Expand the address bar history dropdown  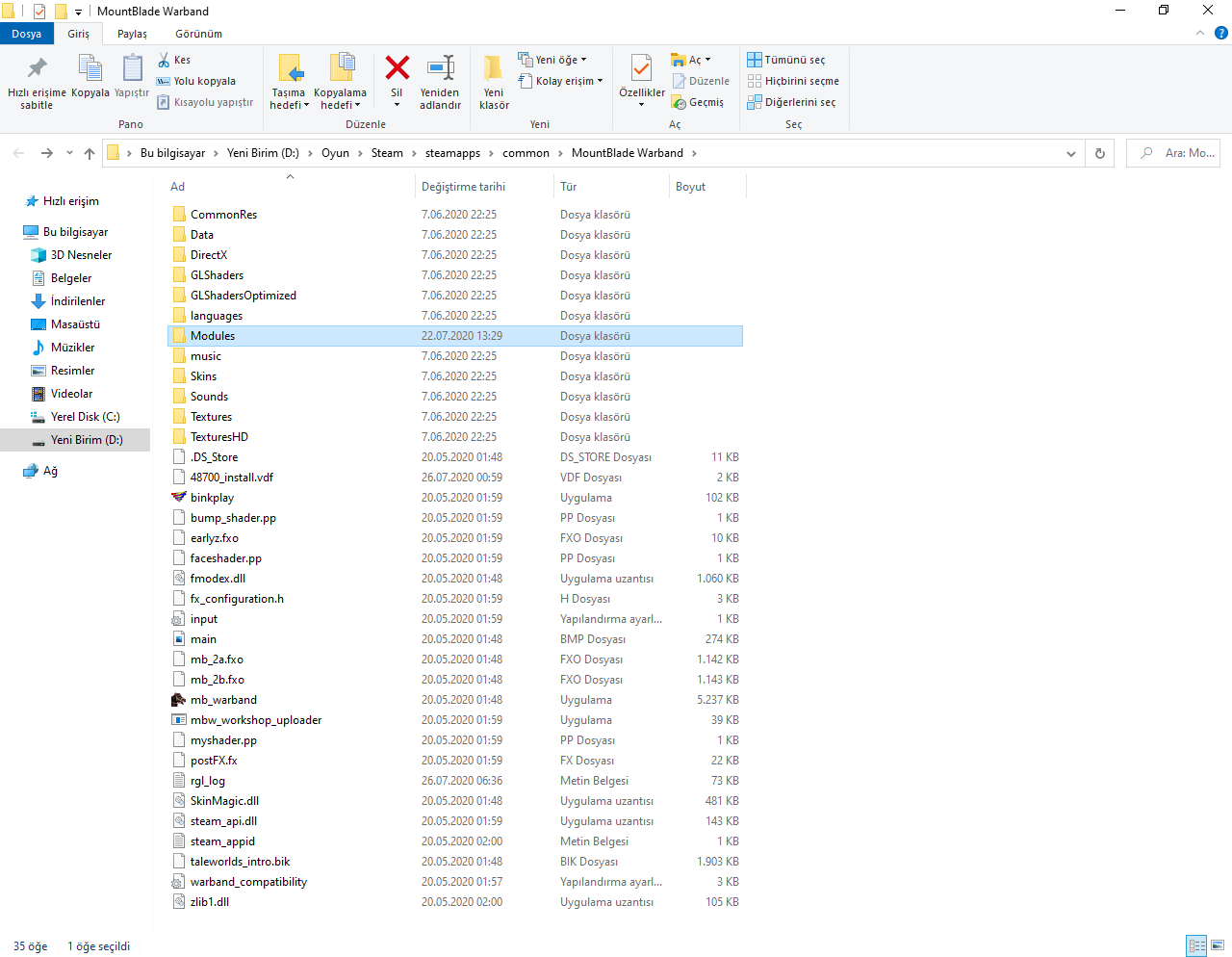pyautogui.click(x=1071, y=153)
